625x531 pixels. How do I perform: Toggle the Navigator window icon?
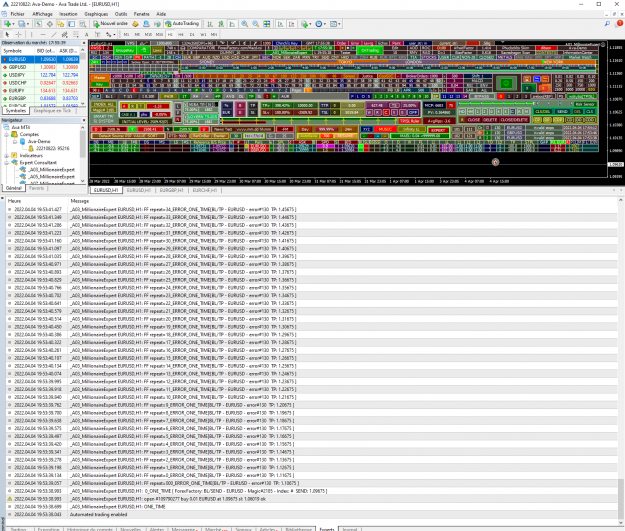coord(61,24)
